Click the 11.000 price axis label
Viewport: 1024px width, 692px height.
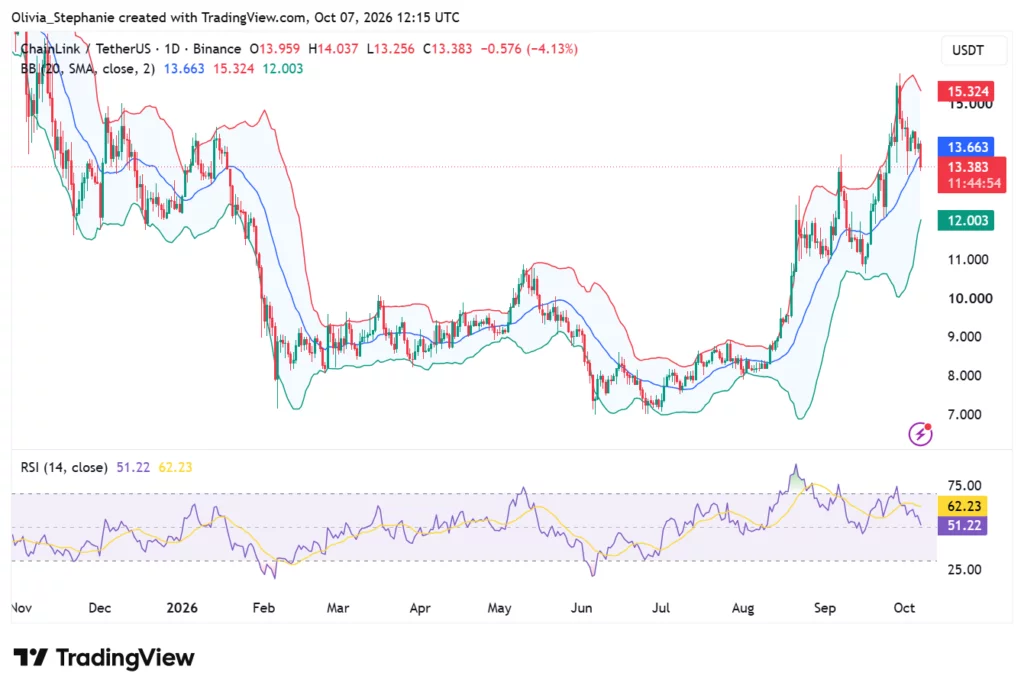[x=968, y=260]
